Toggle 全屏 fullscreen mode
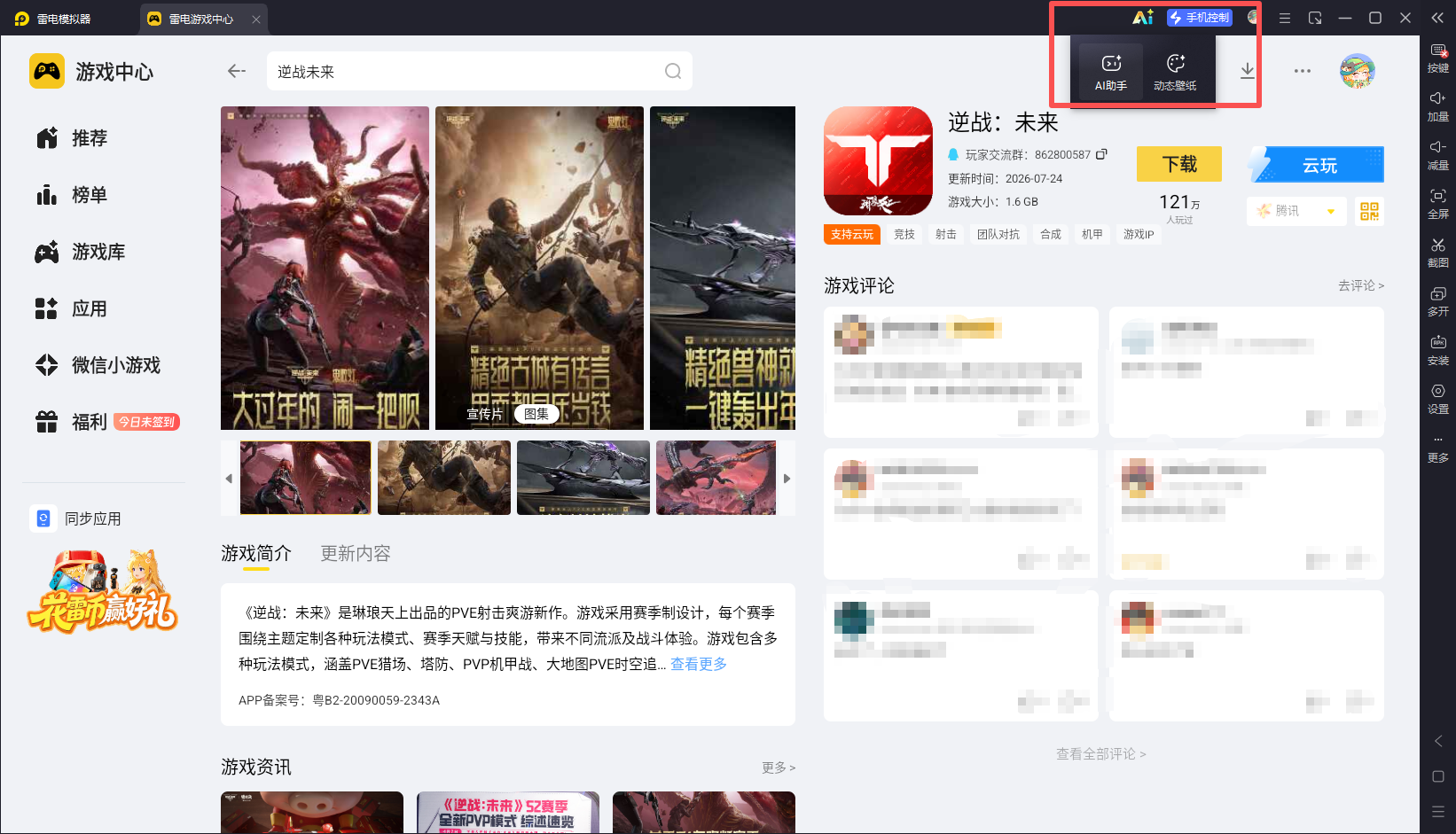1456x834 pixels. 1437,204
